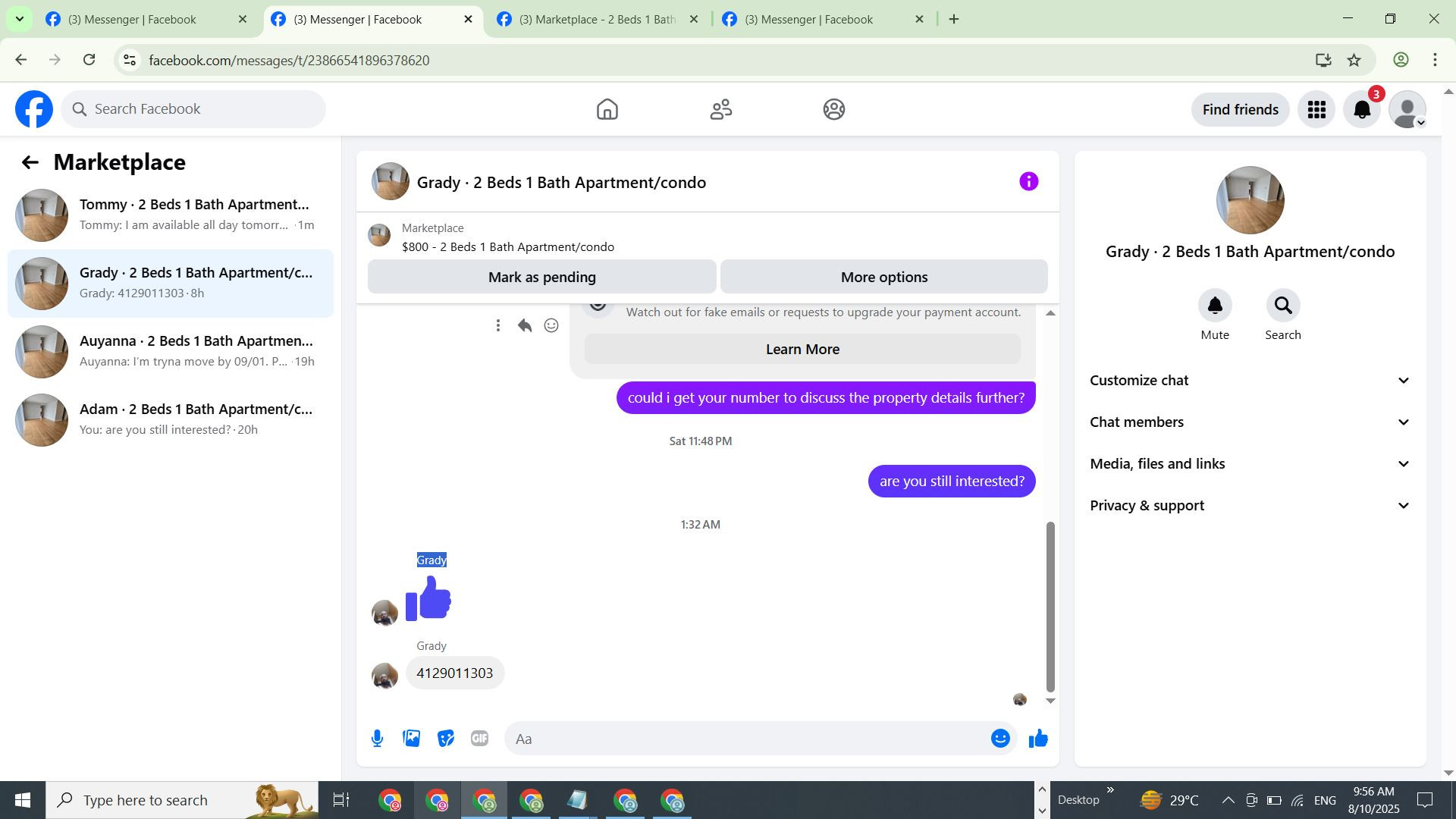Open the notifications bell with 3 alerts
Screen dimensions: 1456x819
click(1362, 109)
